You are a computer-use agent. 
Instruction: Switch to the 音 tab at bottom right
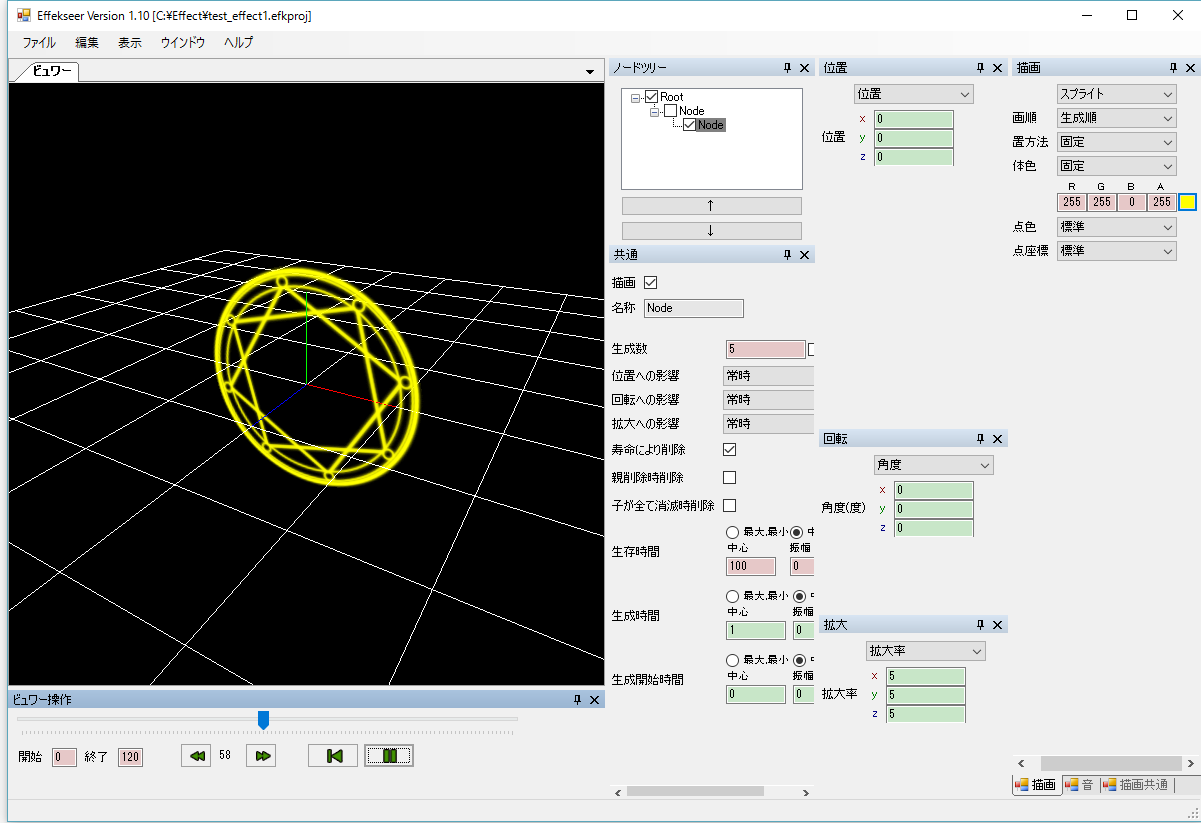click(x=1083, y=785)
